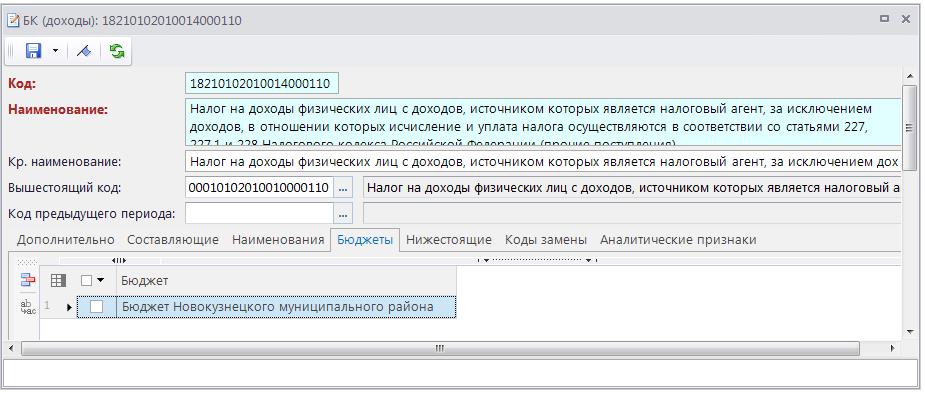Click the Наименование multiline text field
This screenshot has width=925, height=393.
[543, 122]
